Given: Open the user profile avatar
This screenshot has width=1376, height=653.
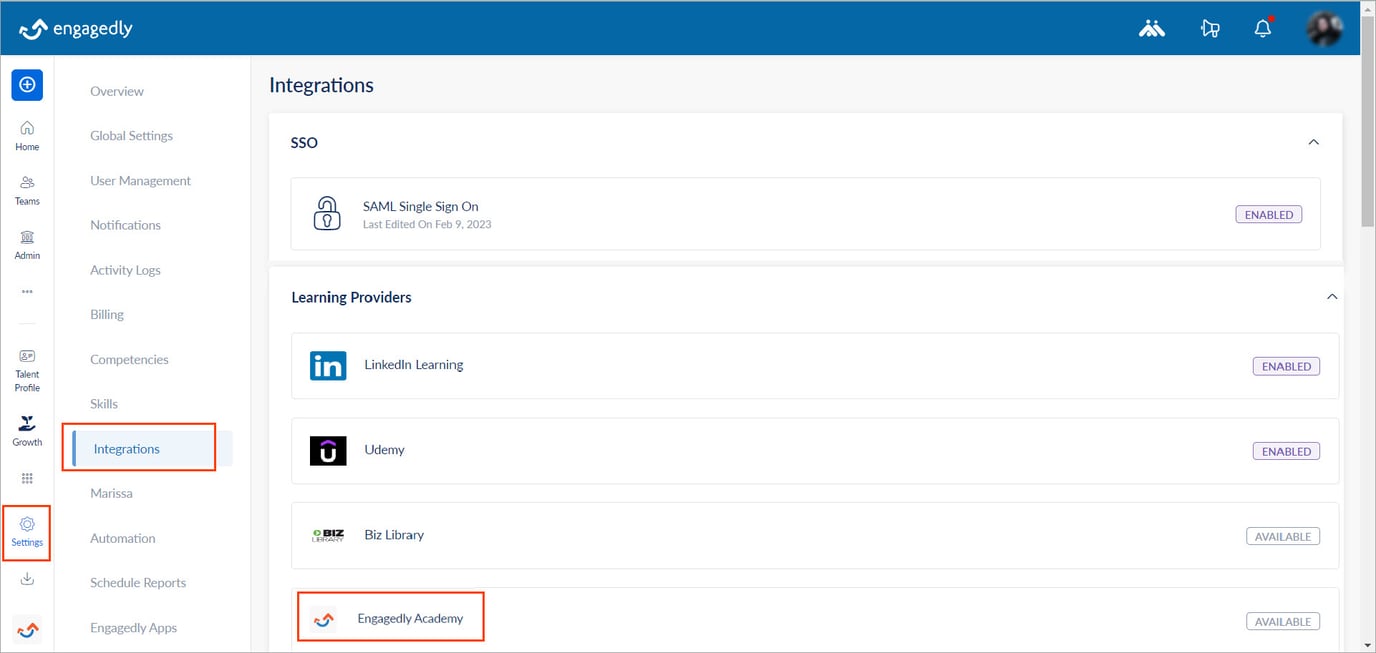Looking at the screenshot, I should [1325, 29].
